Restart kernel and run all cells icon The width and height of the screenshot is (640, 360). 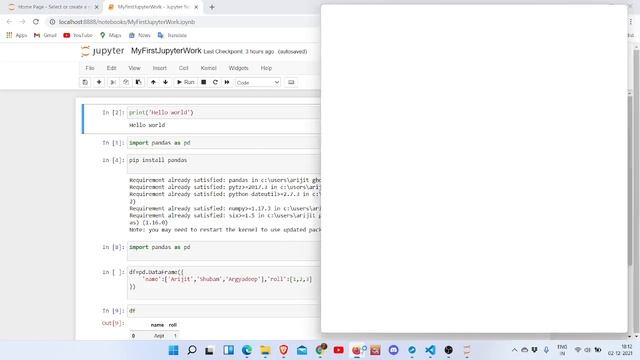pyautogui.click(x=227, y=82)
